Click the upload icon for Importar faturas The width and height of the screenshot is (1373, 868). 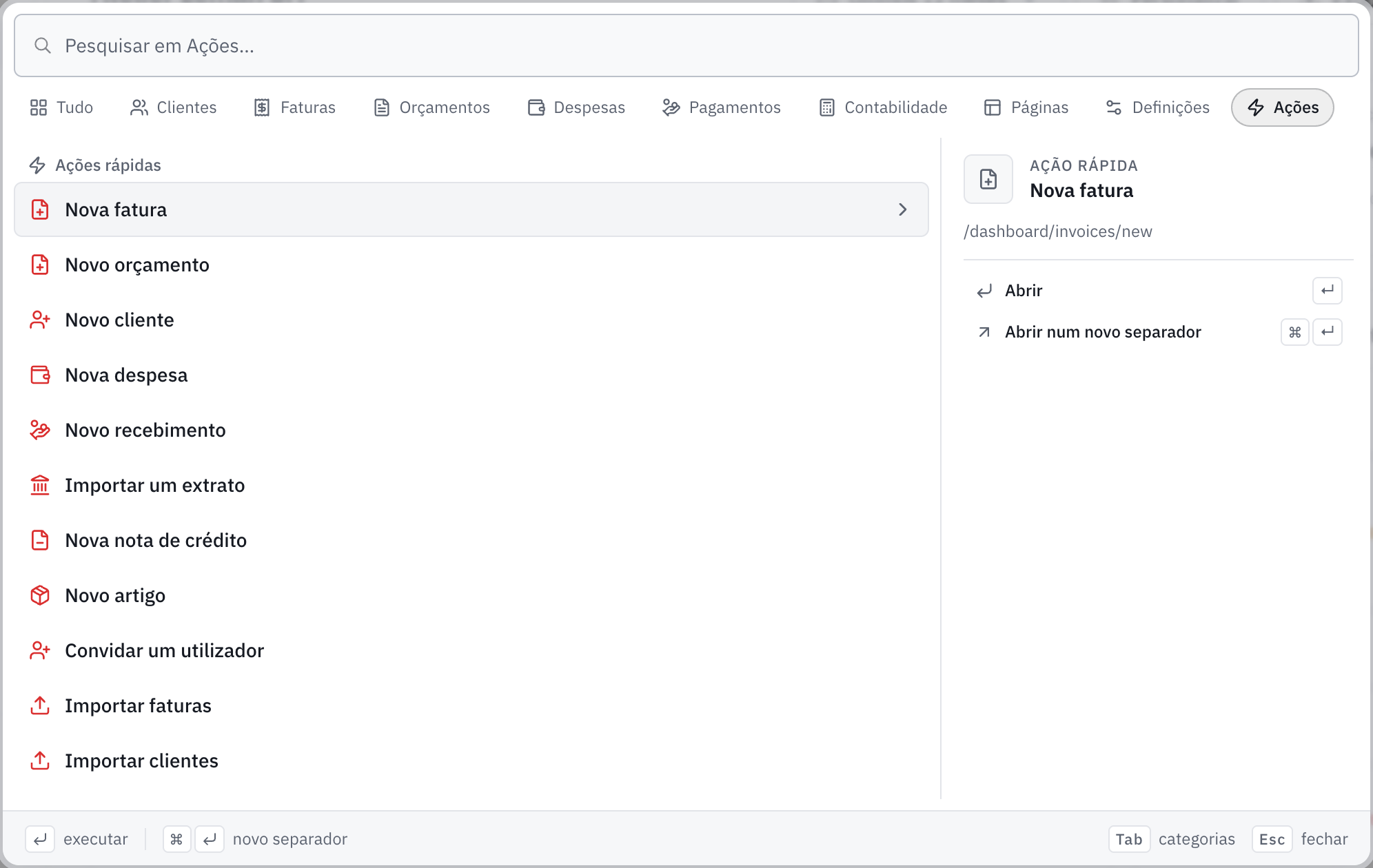point(40,705)
